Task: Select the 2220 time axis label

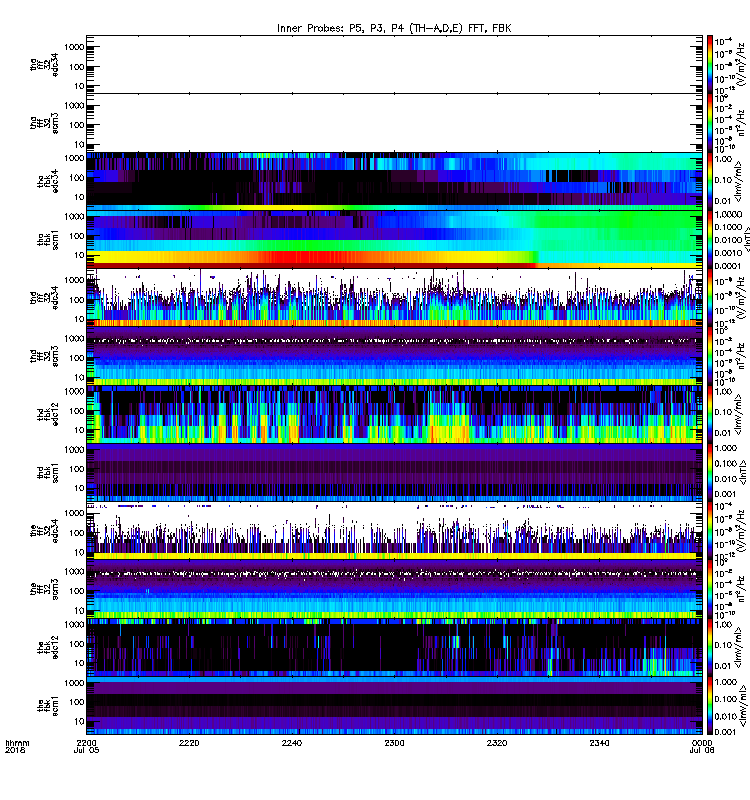Action: [189, 743]
